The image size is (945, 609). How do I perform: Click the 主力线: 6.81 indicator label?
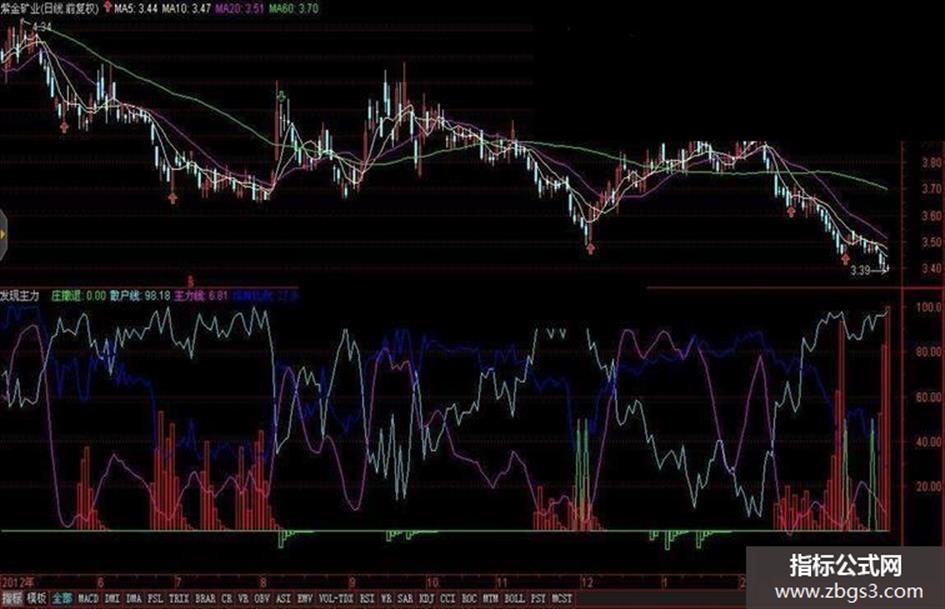[201, 295]
